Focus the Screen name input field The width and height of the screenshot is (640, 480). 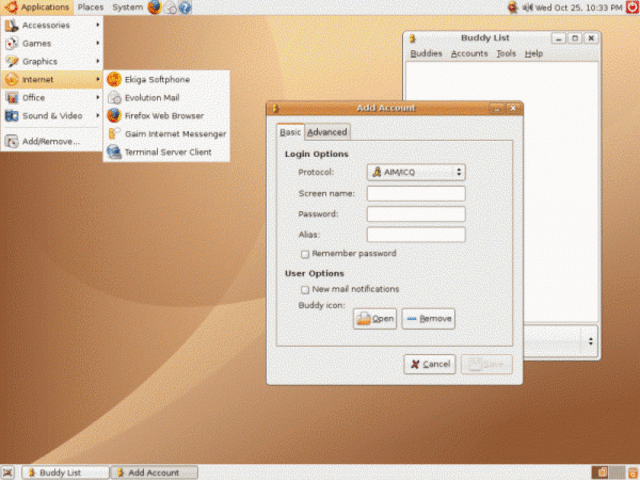pos(416,193)
